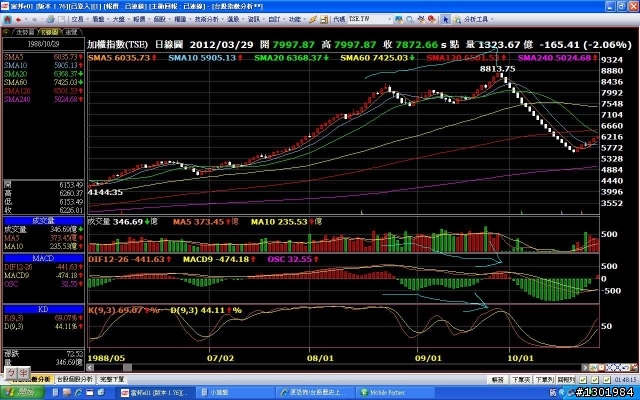
Task: Switch to the 速覽 tab
Action: (x=72, y=32)
